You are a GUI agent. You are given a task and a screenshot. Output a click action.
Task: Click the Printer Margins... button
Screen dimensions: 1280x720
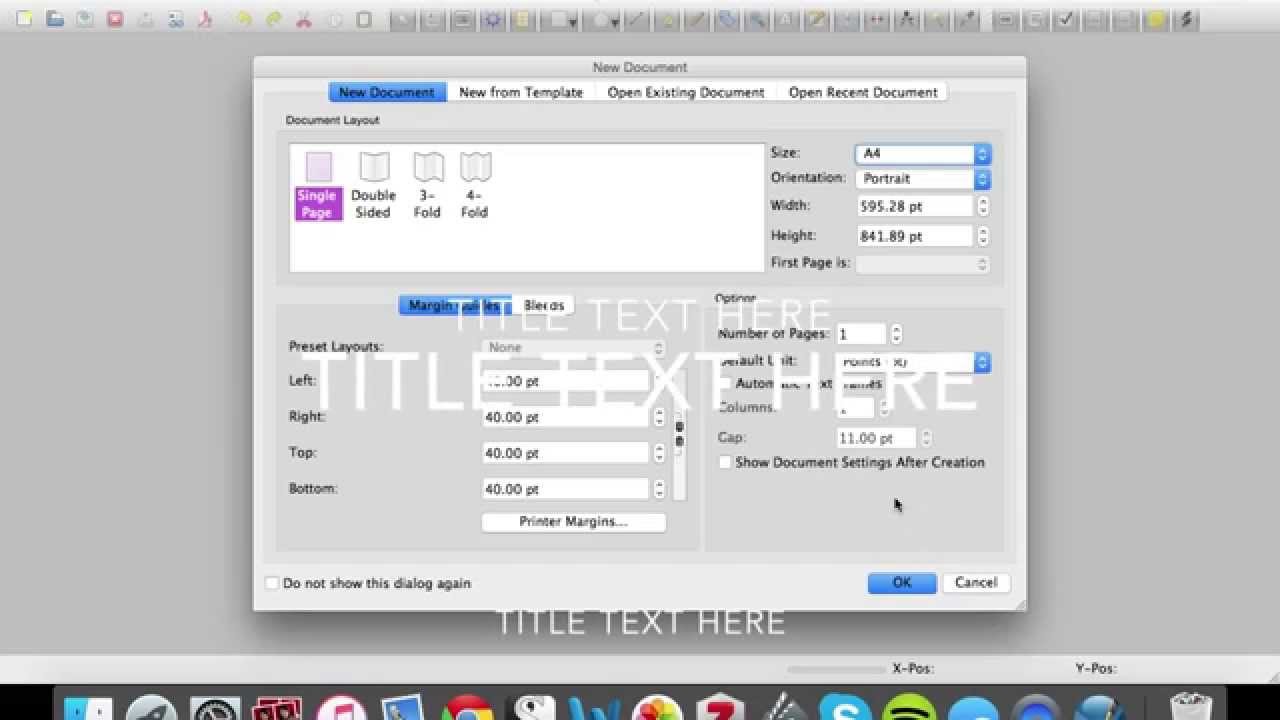(x=573, y=522)
